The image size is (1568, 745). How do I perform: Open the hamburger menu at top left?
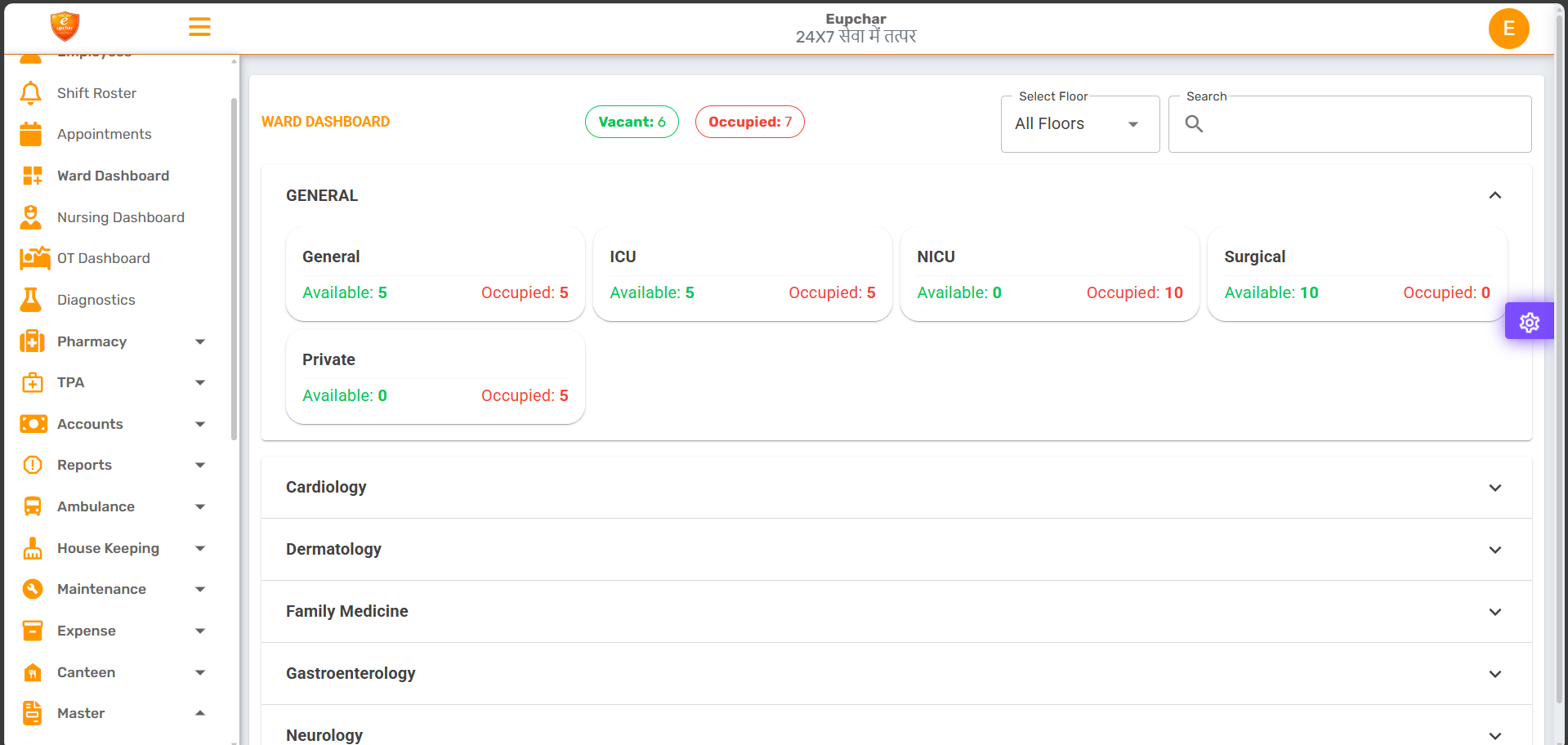tap(199, 27)
